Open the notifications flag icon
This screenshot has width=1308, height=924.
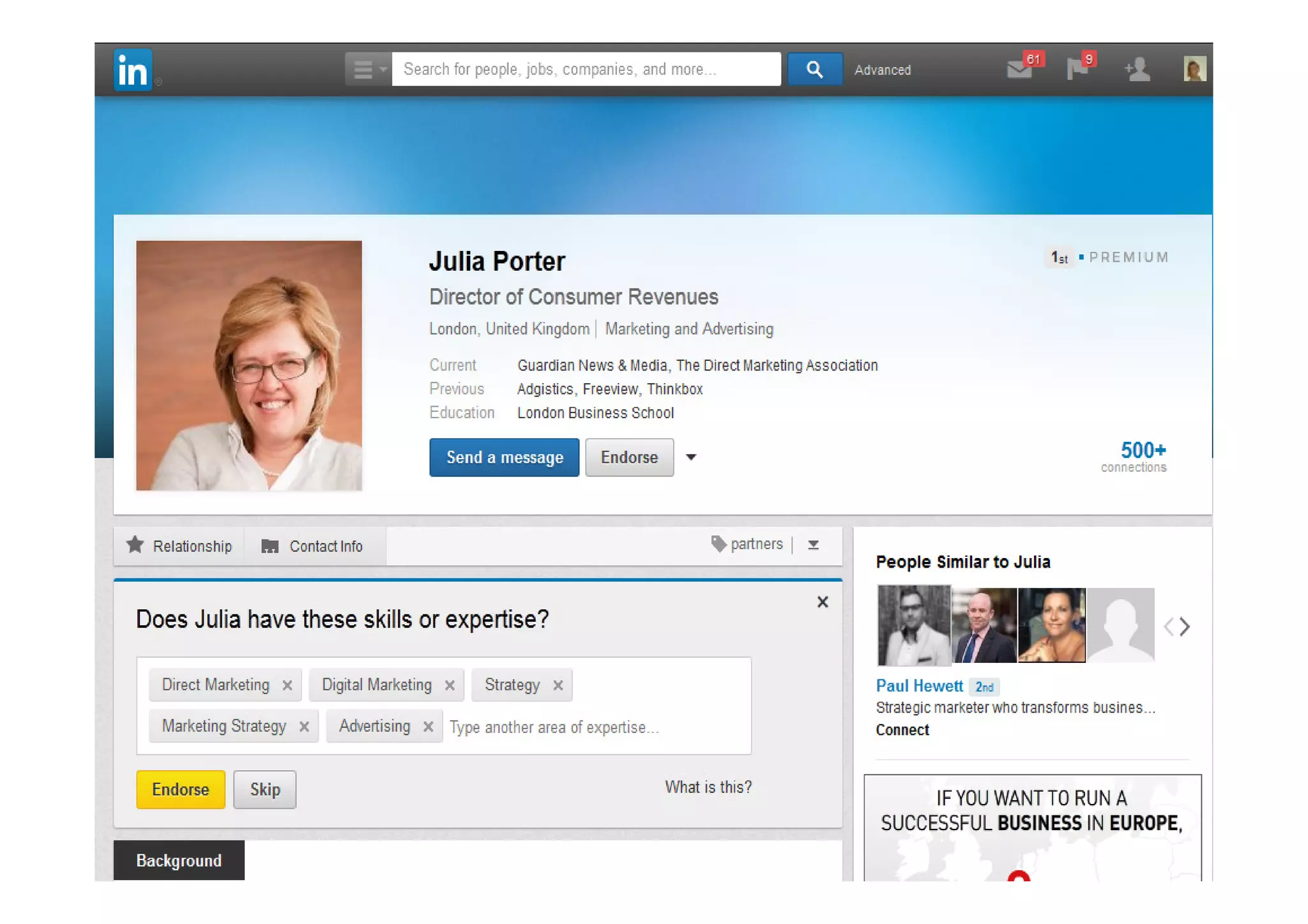1077,69
